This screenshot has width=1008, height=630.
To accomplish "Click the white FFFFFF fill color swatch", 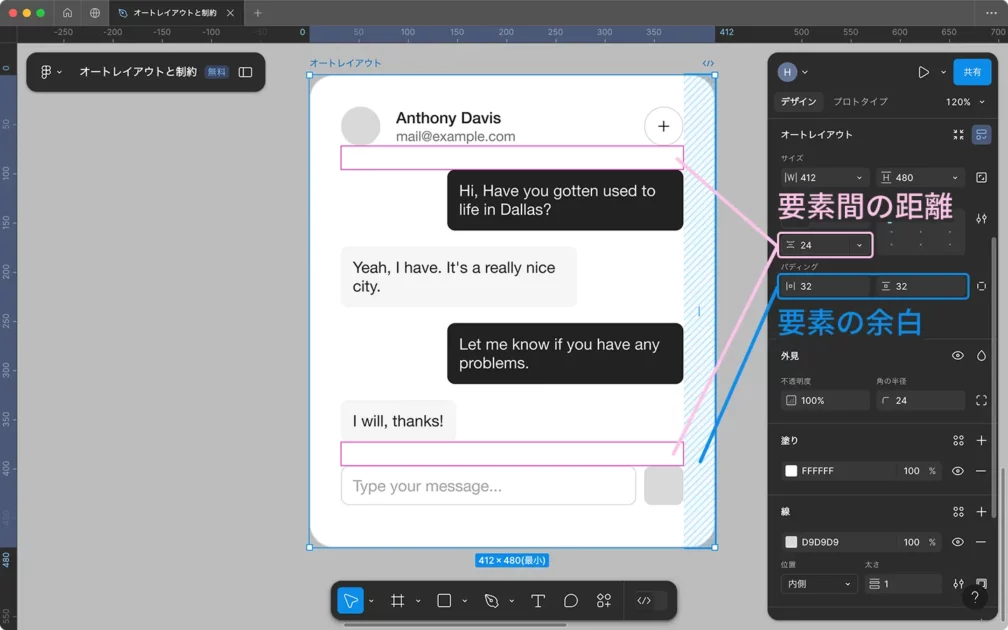I will coord(791,471).
